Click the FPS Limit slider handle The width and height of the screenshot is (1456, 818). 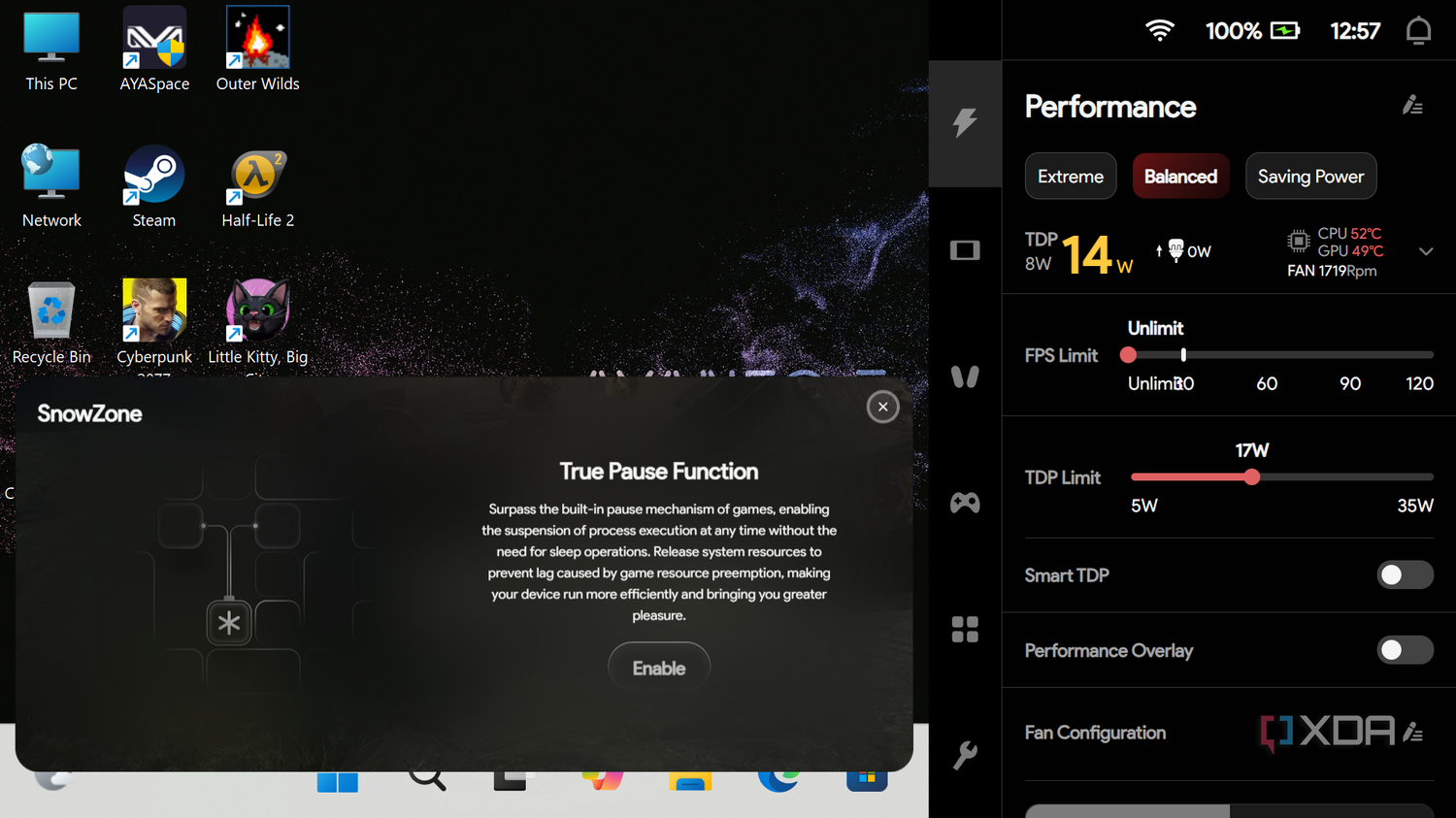(1128, 355)
